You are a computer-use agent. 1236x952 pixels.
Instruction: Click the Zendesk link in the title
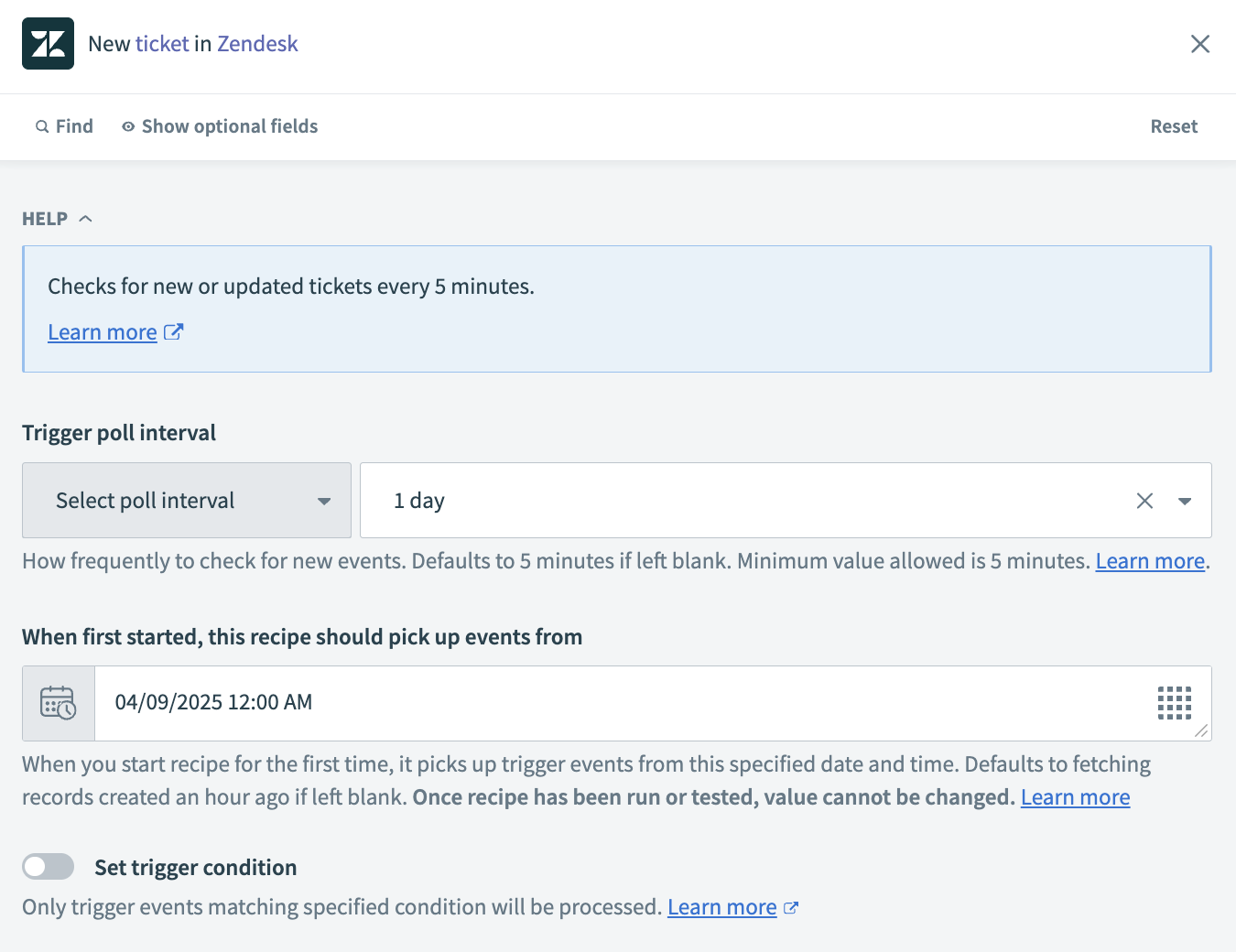(257, 44)
